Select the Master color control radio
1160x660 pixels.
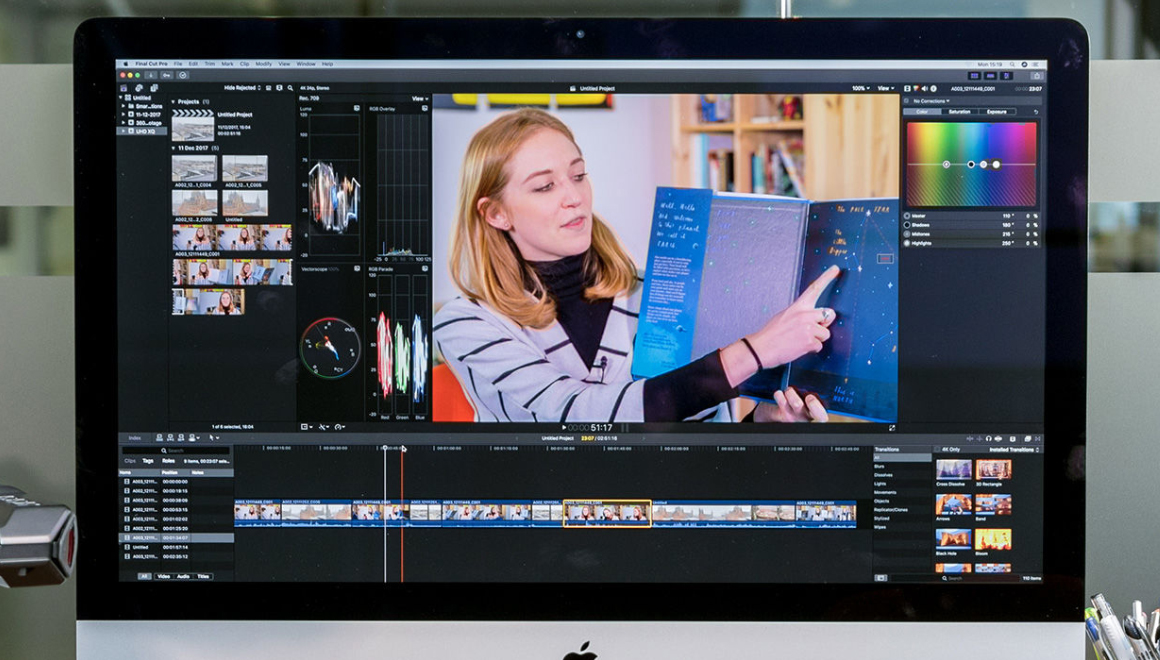[908, 216]
